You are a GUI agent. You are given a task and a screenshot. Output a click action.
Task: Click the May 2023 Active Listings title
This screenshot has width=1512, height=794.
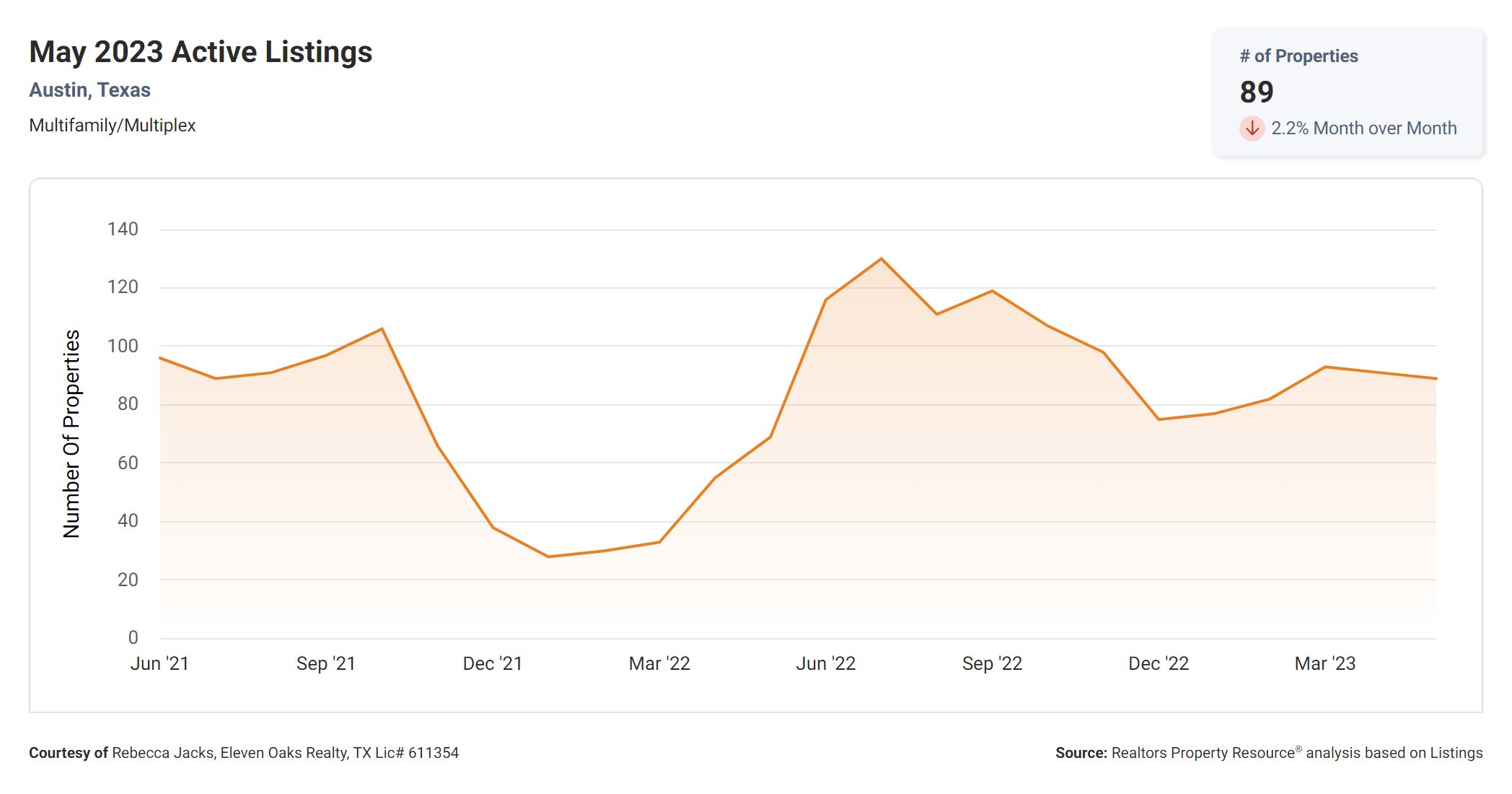pyautogui.click(x=201, y=52)
